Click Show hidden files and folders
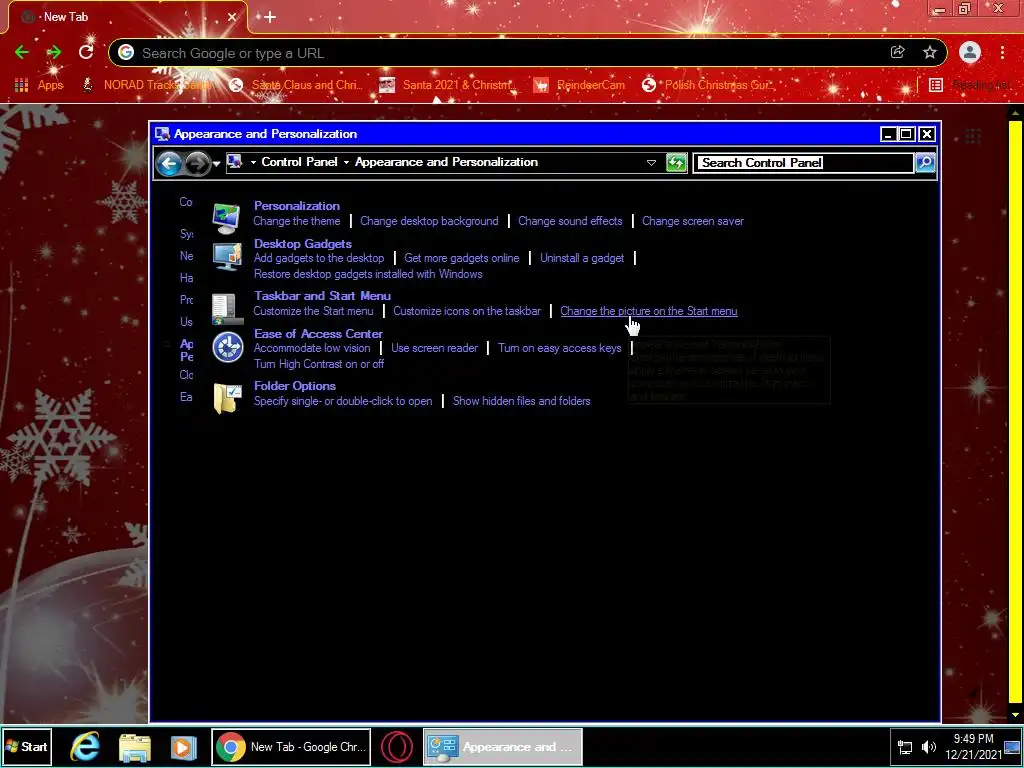This screenshot has height=768, width=1024. [x=522, y=401]
